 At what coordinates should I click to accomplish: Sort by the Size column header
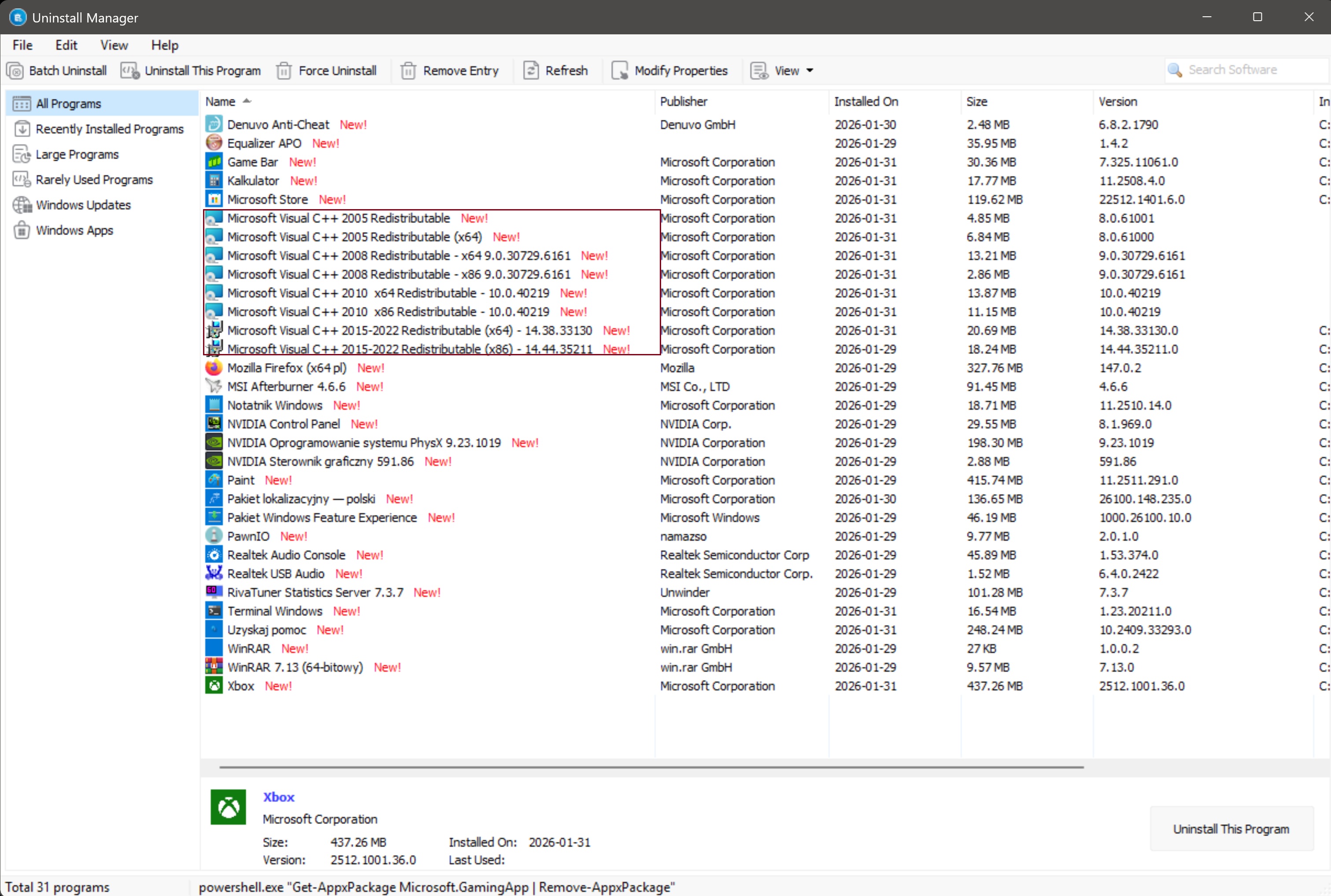[977, 102]
